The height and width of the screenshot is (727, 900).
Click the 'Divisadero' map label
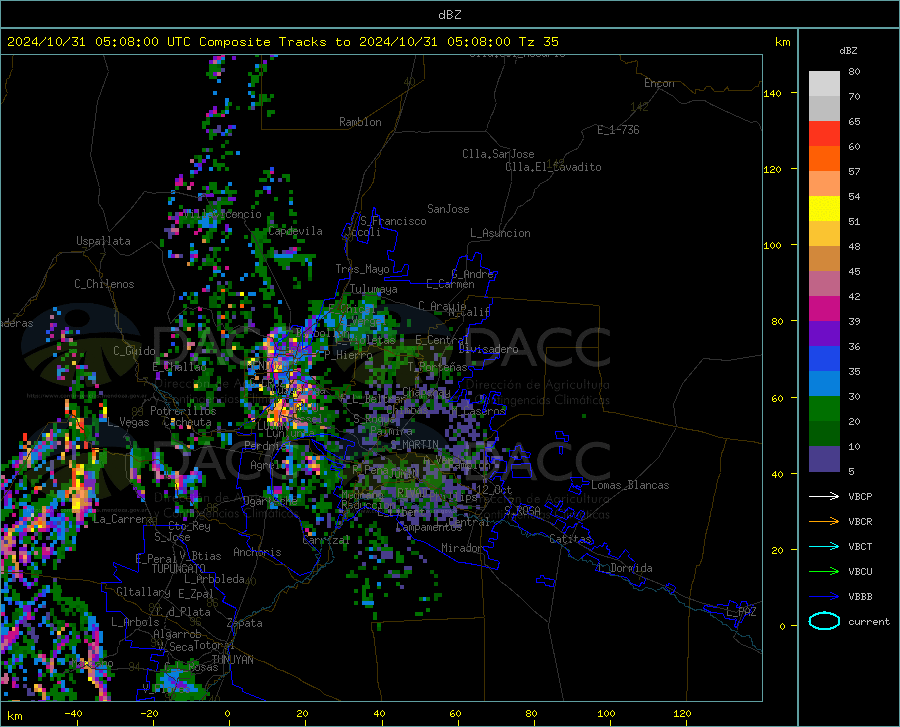[488, 349]
